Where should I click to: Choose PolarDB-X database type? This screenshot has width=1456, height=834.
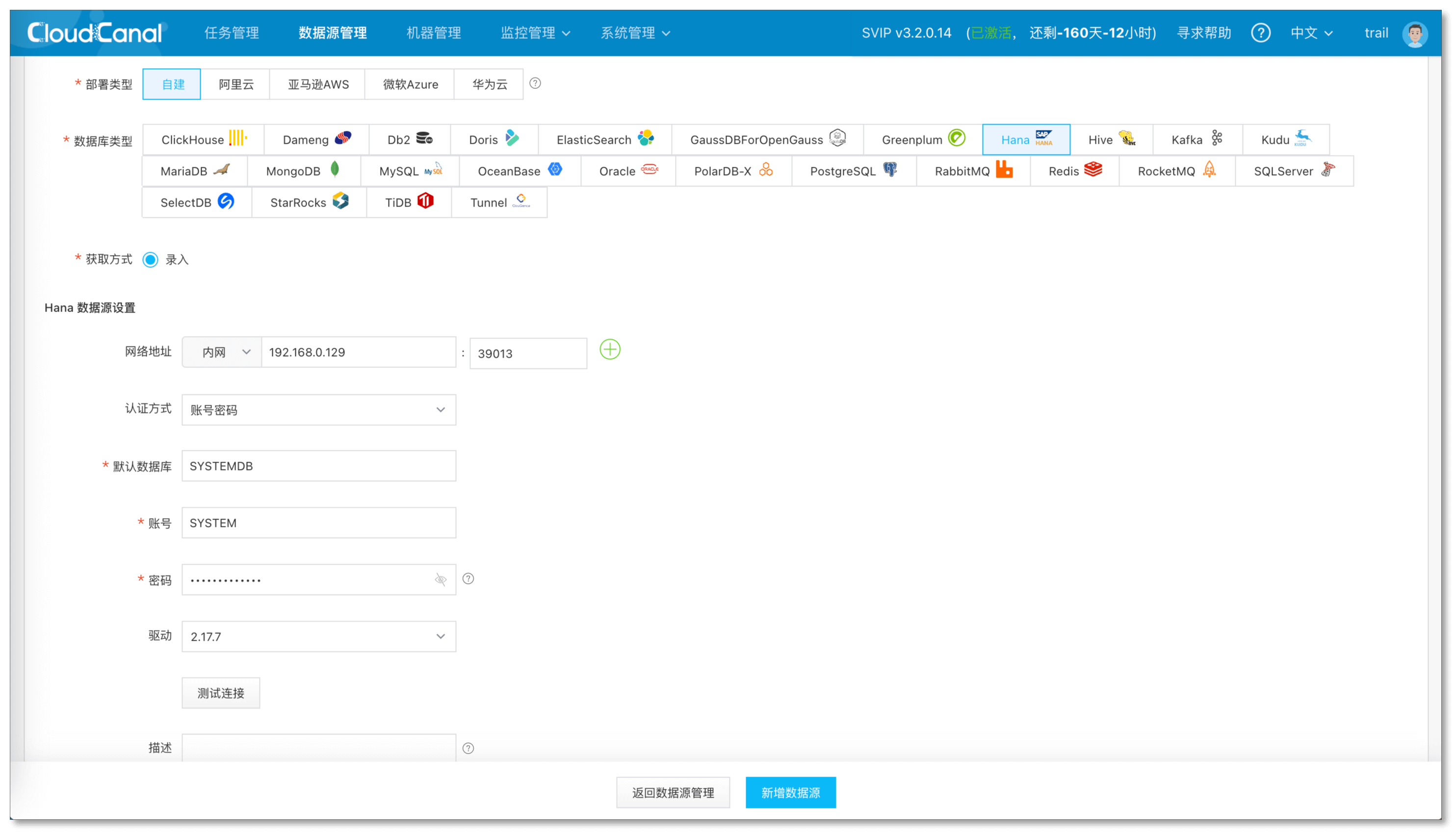733,171
